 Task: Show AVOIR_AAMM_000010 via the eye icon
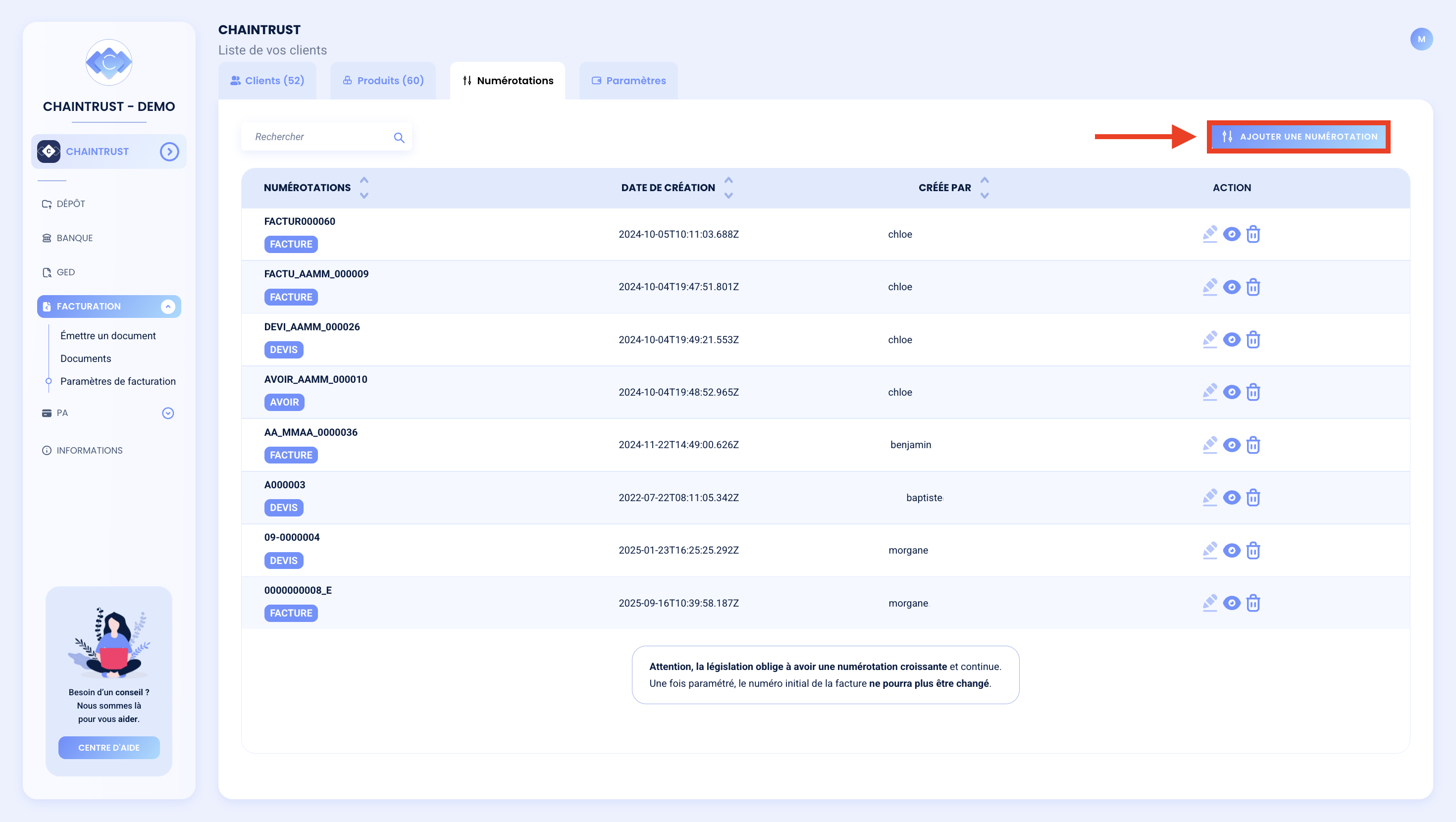(x=1232, y=392)
